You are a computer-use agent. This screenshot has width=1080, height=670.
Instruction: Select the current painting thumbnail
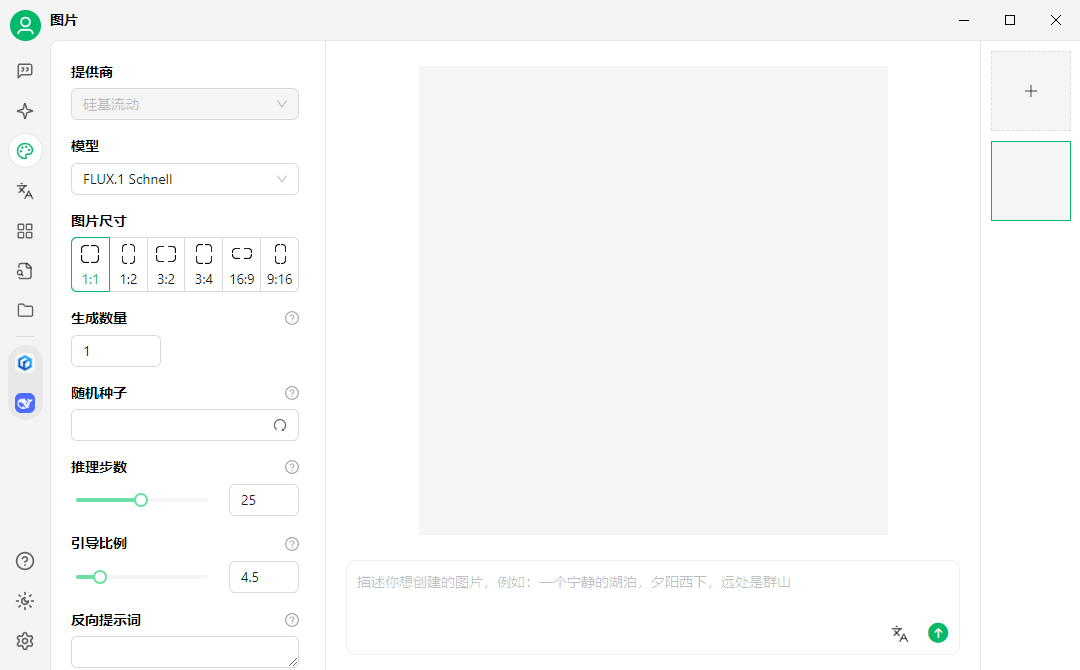point(1030,181)
